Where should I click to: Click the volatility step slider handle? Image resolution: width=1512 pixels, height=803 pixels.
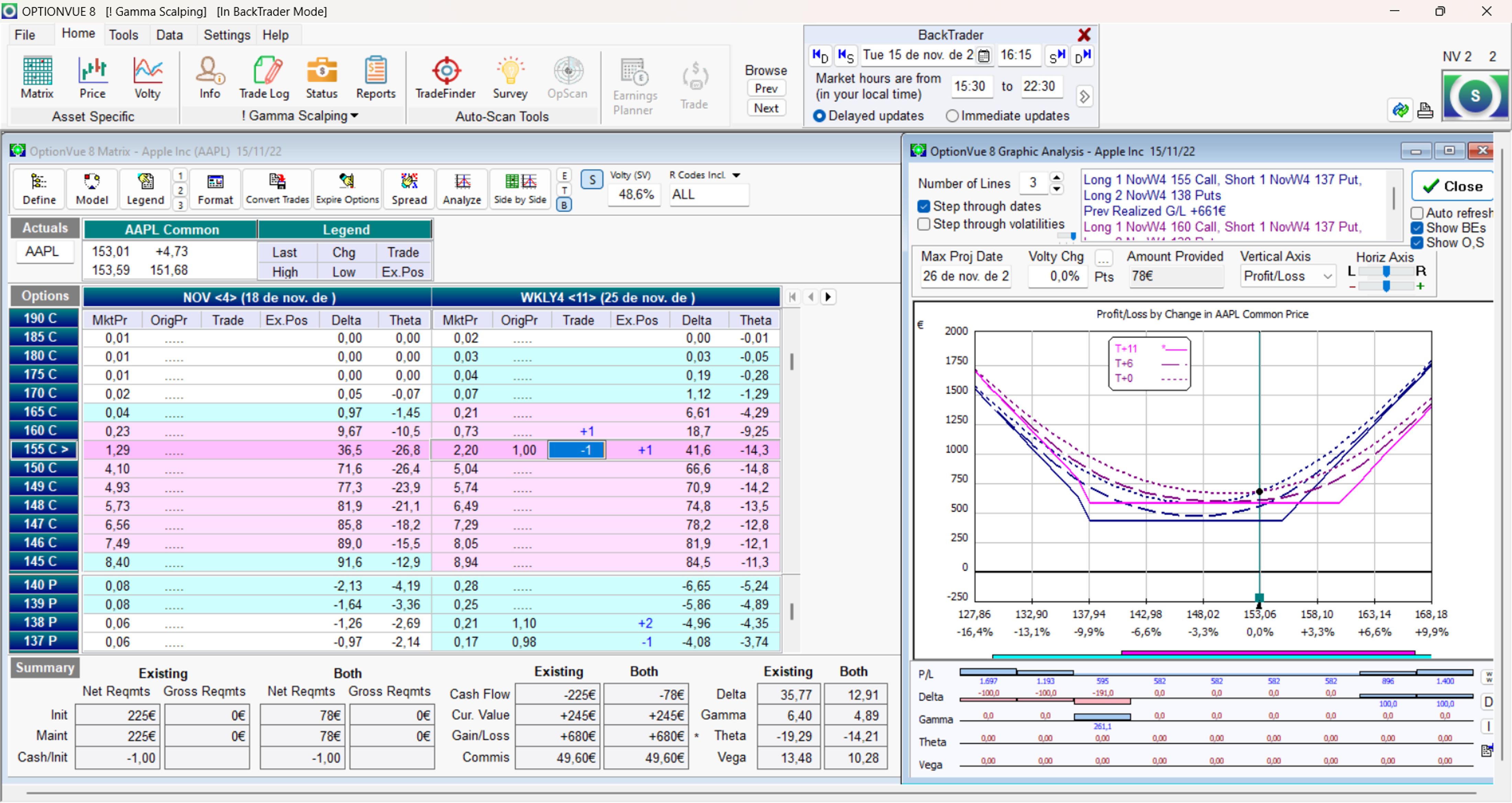[1073, 236]
